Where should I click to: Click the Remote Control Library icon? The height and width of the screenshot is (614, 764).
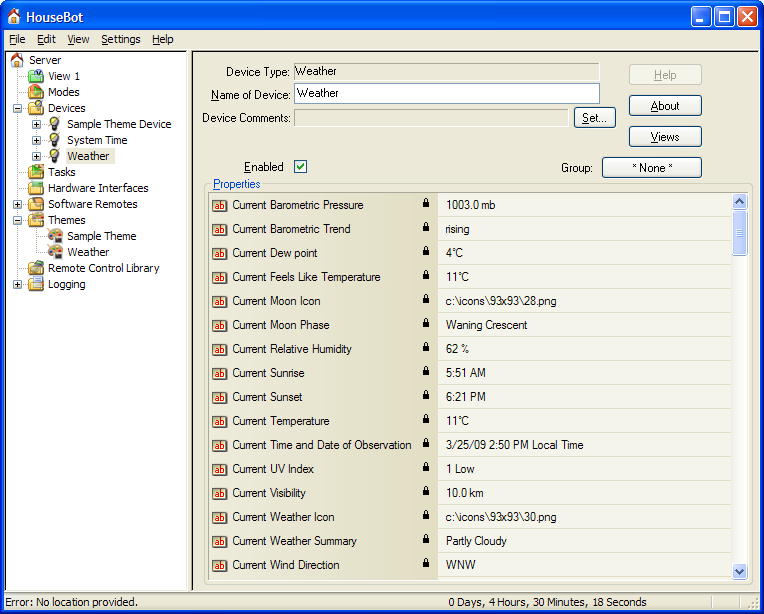pyautogui.click(x=36, y=268)
